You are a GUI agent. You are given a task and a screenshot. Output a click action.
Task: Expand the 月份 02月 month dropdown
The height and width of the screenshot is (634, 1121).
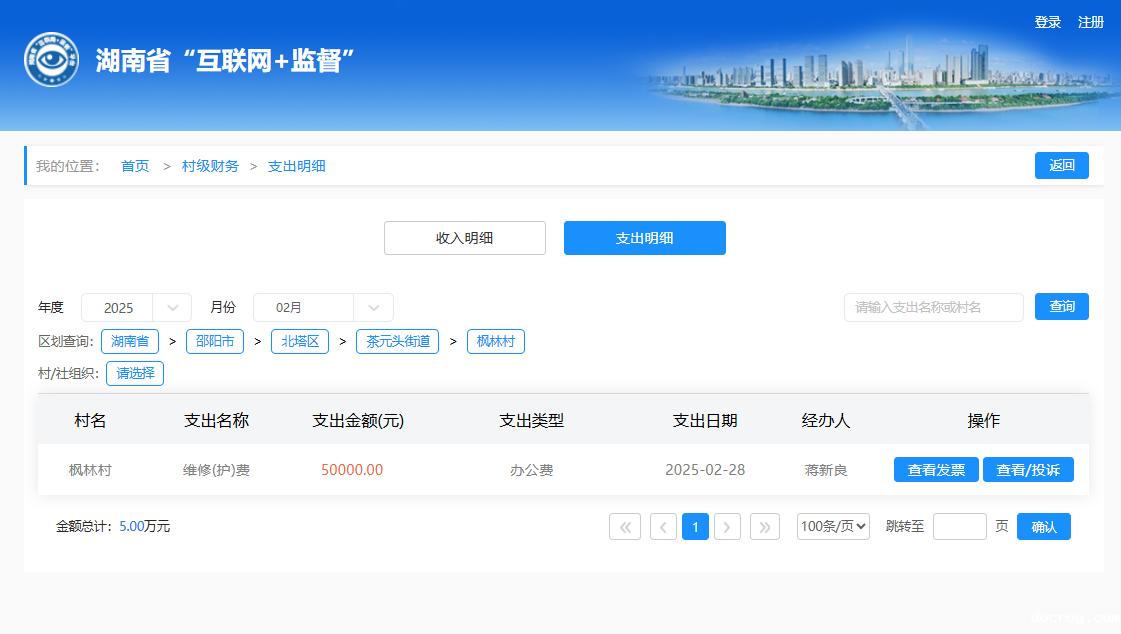click(x=323, y=308)
